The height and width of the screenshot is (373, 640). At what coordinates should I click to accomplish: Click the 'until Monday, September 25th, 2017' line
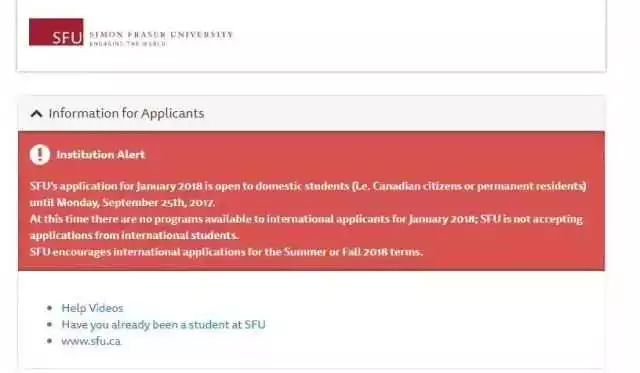[122, 203]
